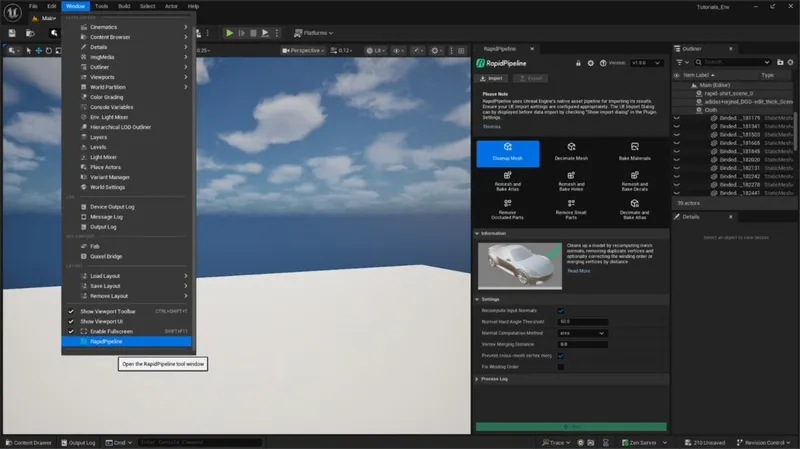Click the Eject button in toolbar

(x=265, y=33)
